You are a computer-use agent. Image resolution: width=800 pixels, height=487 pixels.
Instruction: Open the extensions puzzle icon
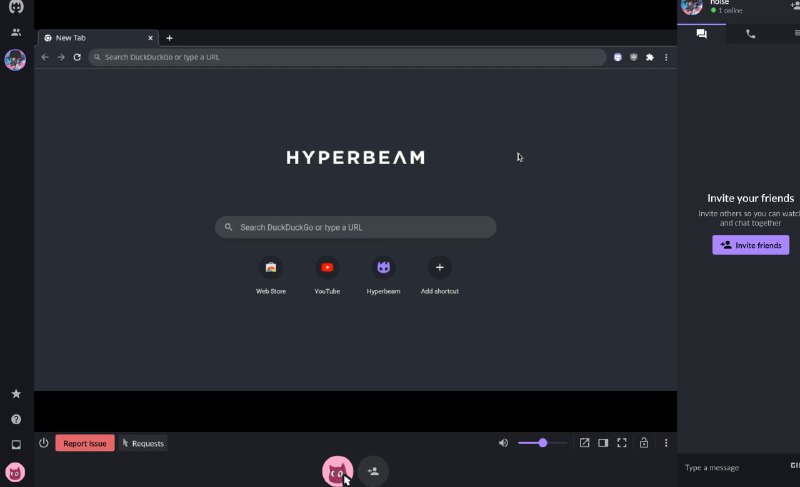point(649,57)
